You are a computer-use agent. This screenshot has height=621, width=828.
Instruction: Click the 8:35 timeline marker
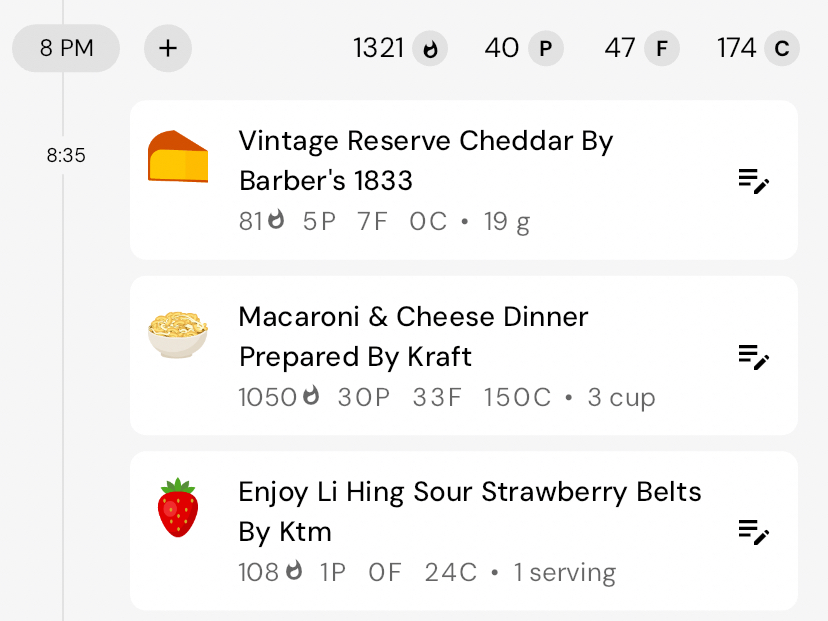66,156
